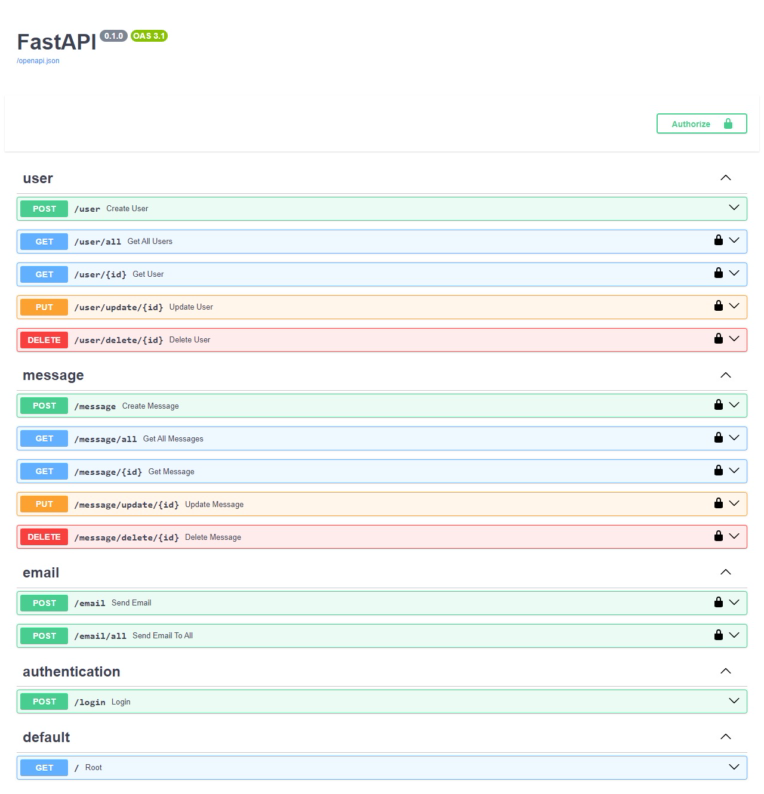This screenshot has width=764, height=794.
Task: Click PUT badge on /user/update/{id} row
Action: (x=44, y=307)
